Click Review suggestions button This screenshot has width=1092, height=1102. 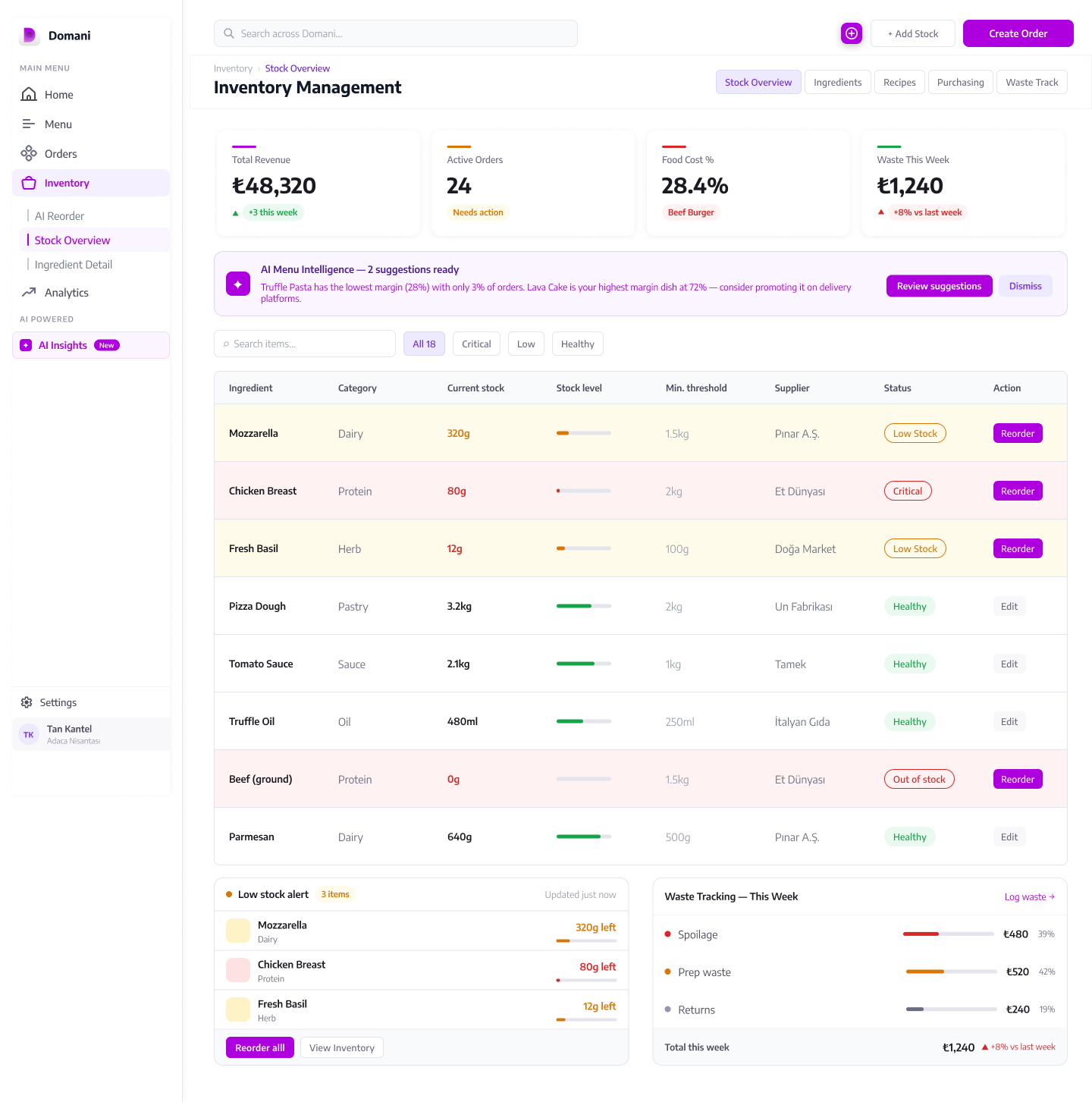pos(939,286)
